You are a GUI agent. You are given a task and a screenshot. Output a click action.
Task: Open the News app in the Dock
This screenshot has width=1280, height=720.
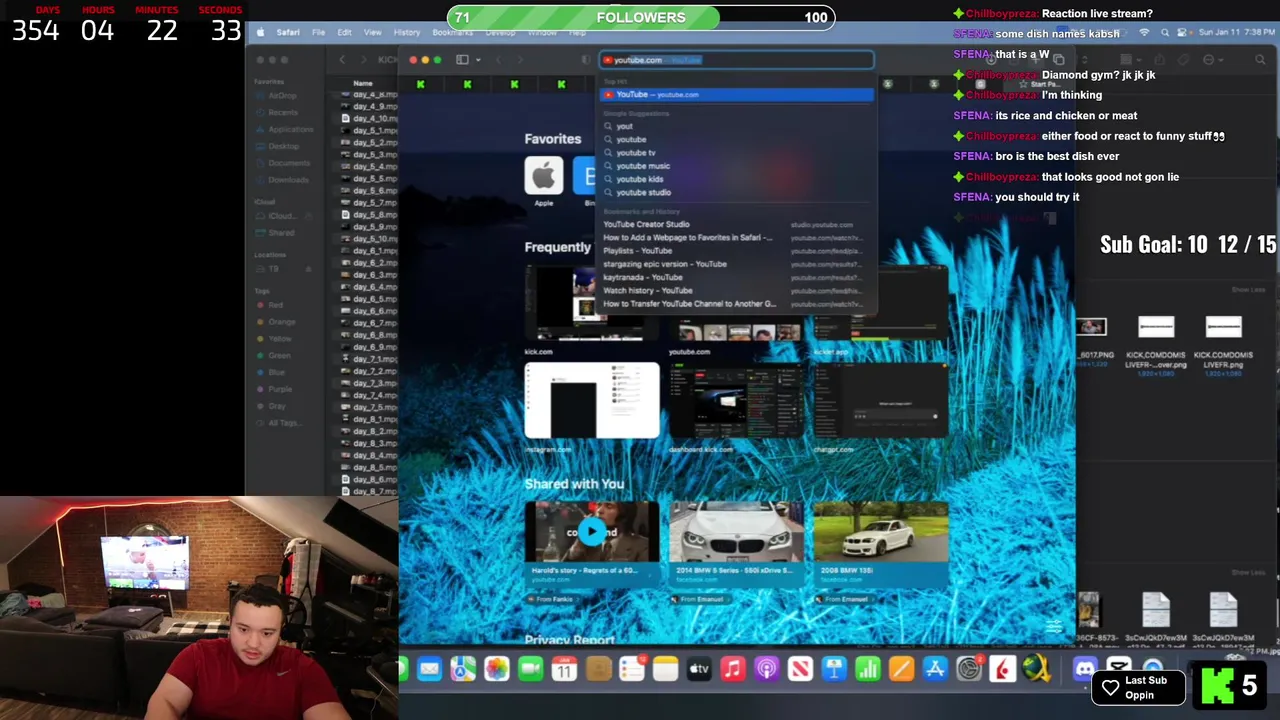click(800, 669)
